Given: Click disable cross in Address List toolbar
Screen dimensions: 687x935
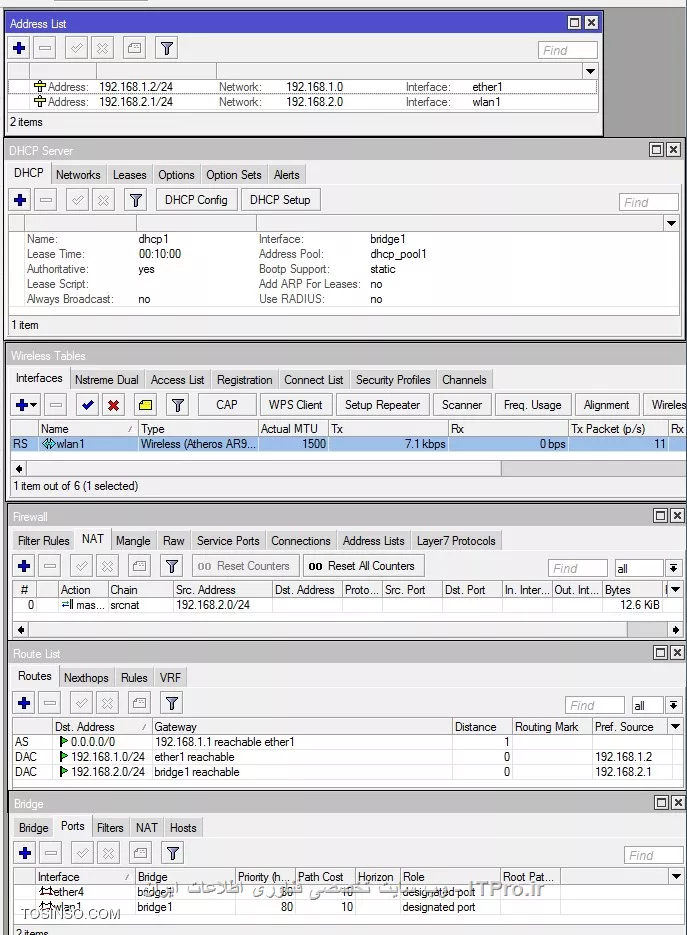Looking at the screenshot, I should [x=103, y=48].
